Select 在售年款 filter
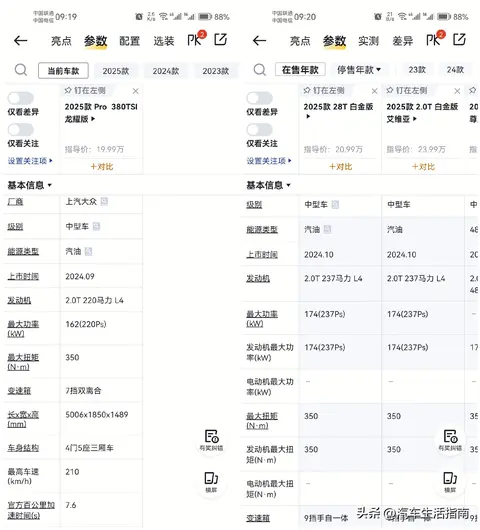This screenshot has width=480, height=530. (x=300, y=70)
